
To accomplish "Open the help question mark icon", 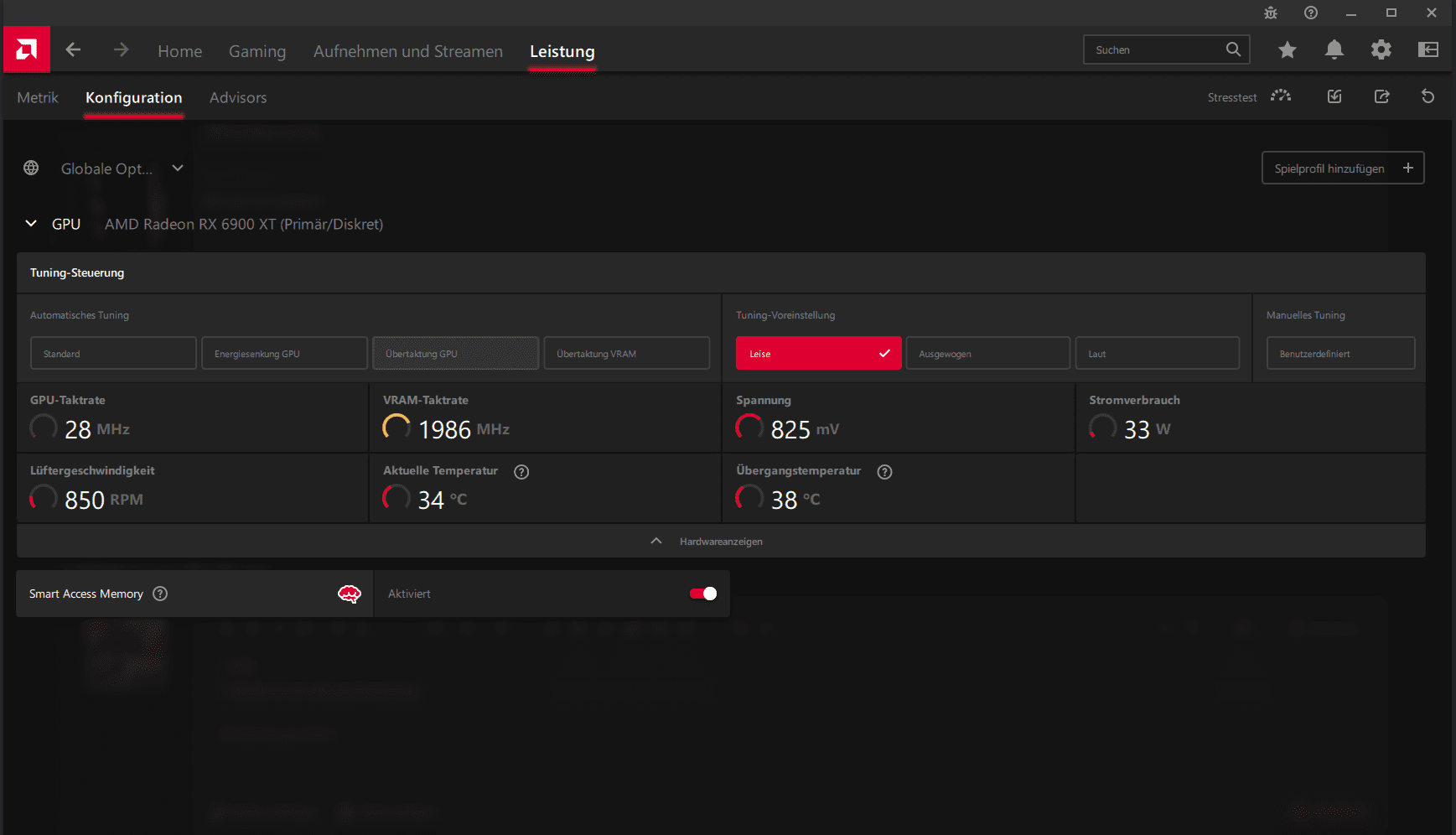I will (1311, 13).
